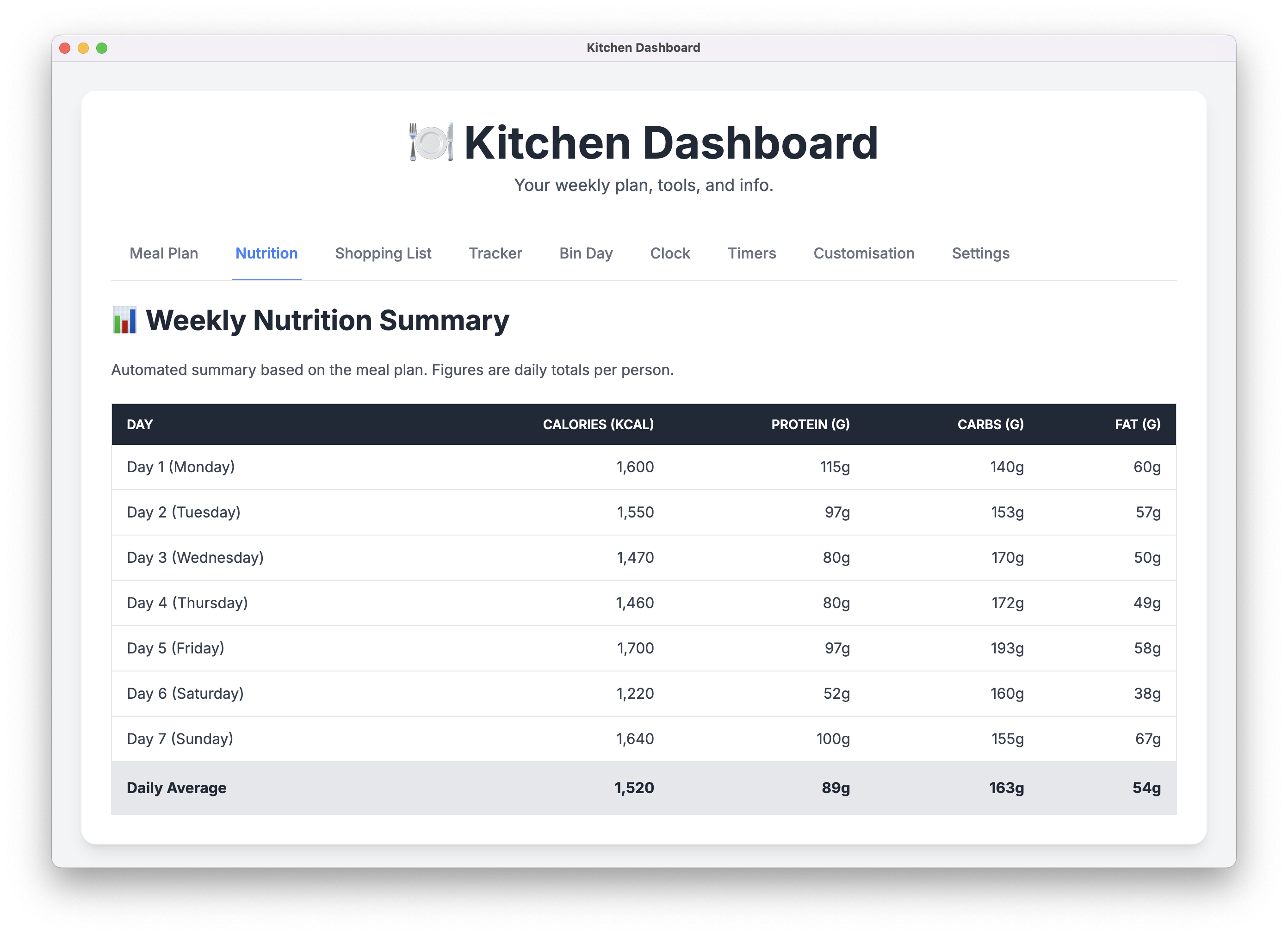
Task: Click Thursday's 172g carbs value
Action: point(1008,603)
